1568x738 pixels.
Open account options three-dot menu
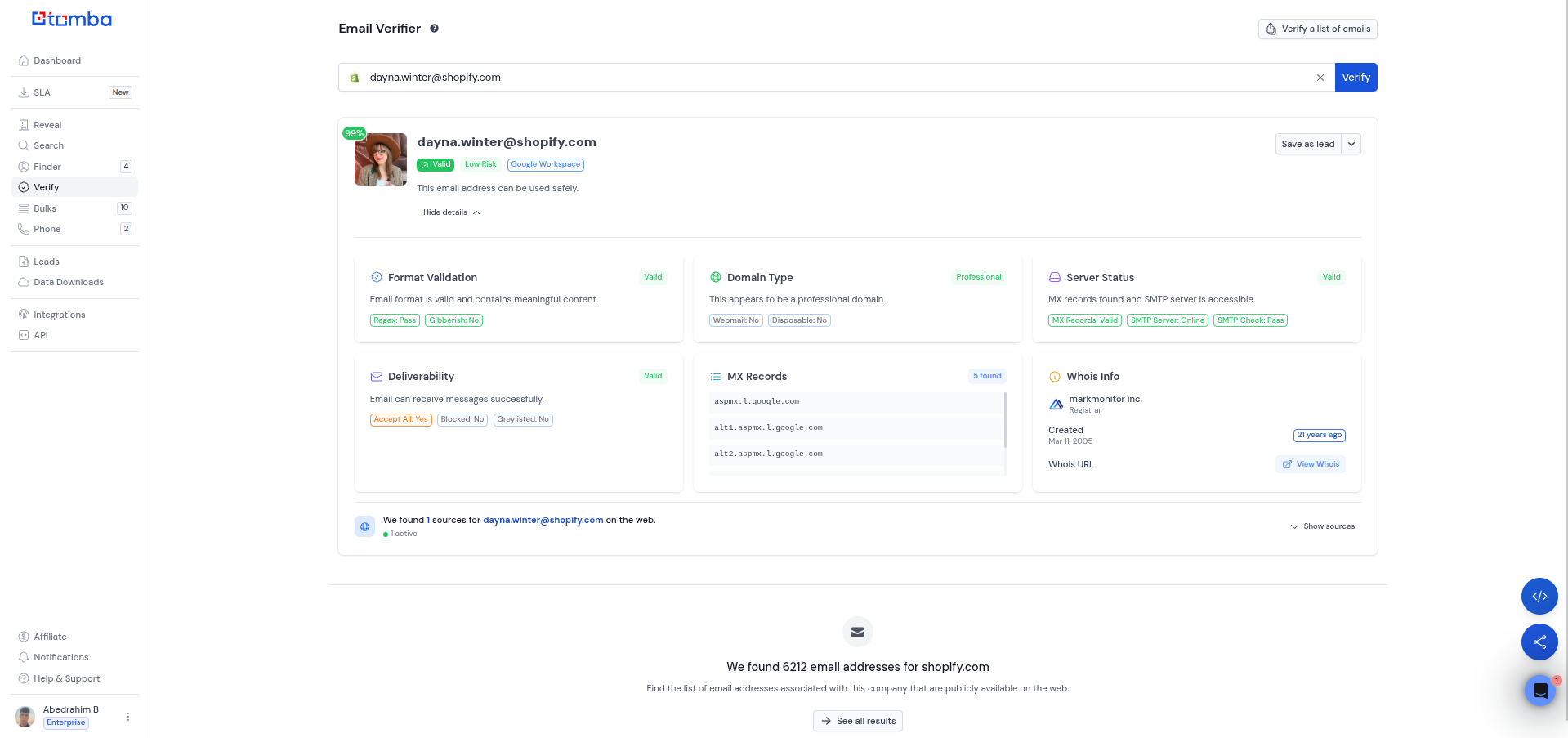(x=128, y=717)
